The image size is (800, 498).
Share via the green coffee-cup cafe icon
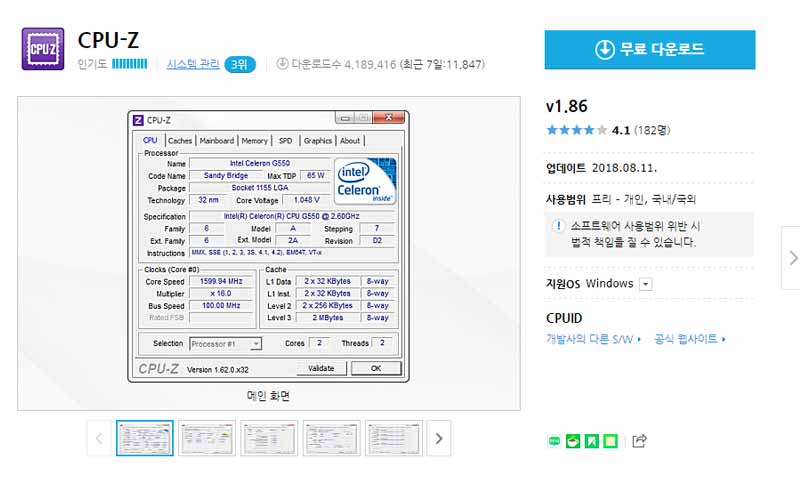[x=573, y=441]
